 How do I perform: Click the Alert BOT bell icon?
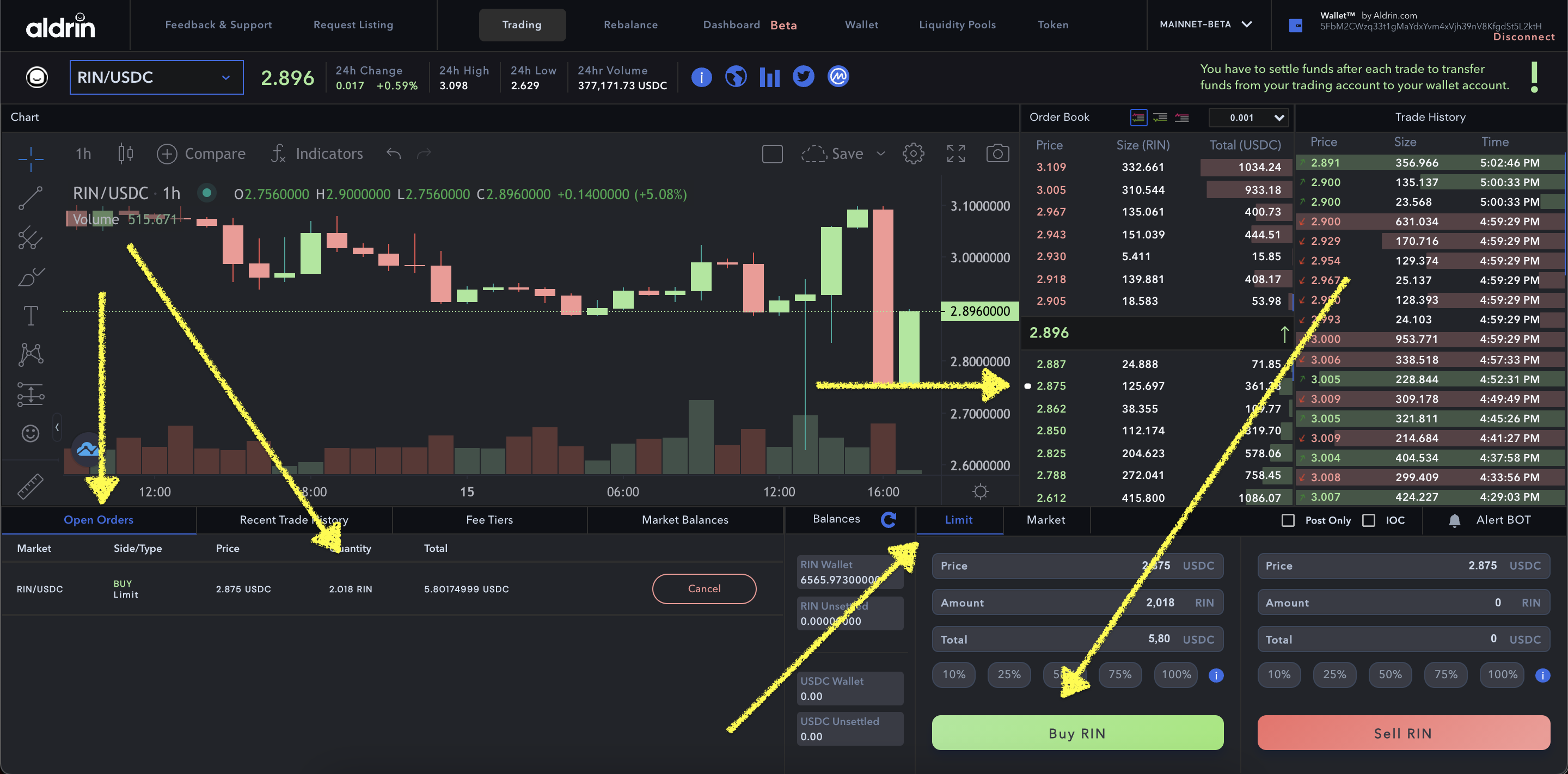(x=1454, y=520)
